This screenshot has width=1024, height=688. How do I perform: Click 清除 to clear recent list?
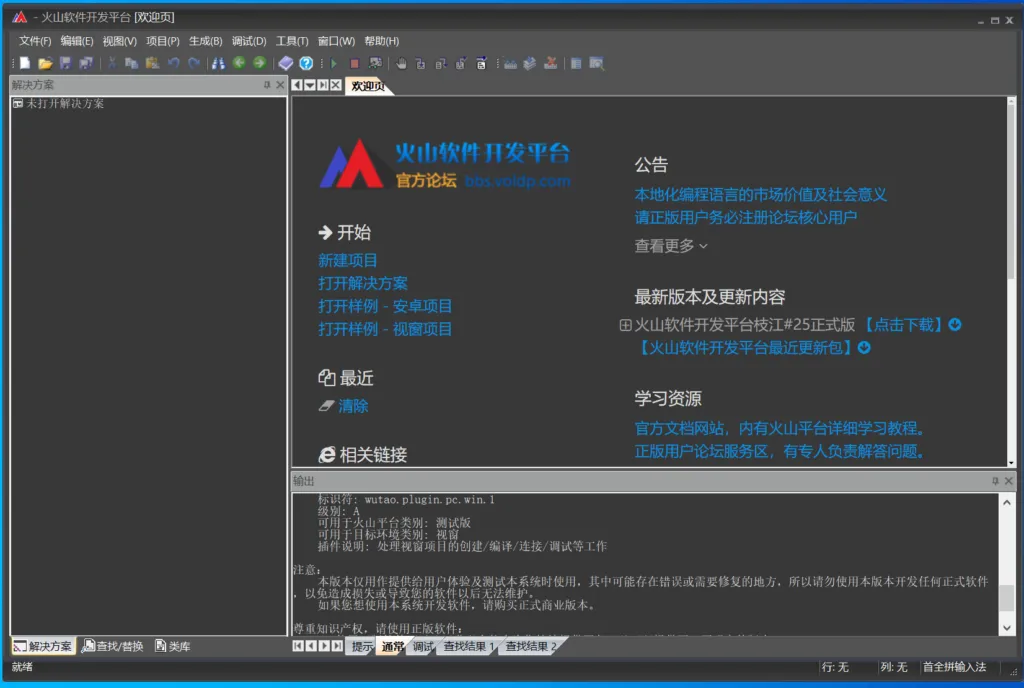click(x=353, y=406)
